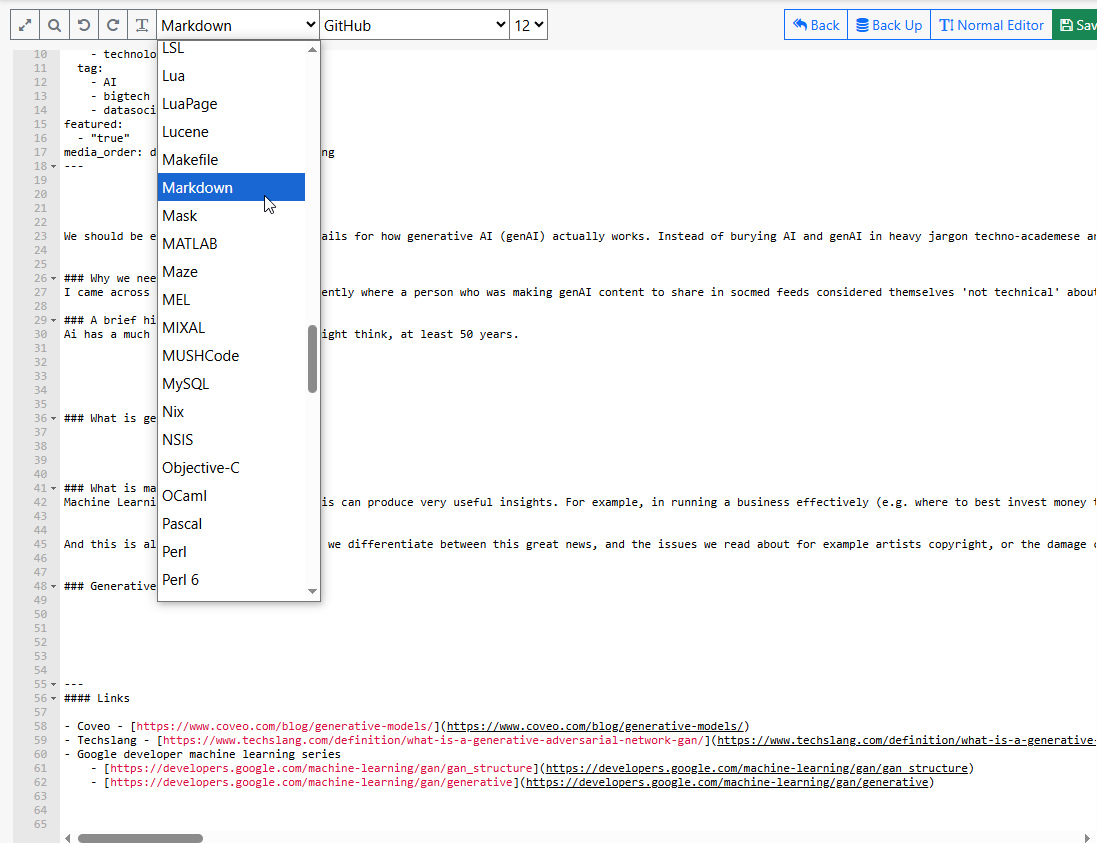Viewport: 1097px width, 843px height.
Task: Choose Lucene in the language list
Action: [232, 132]
